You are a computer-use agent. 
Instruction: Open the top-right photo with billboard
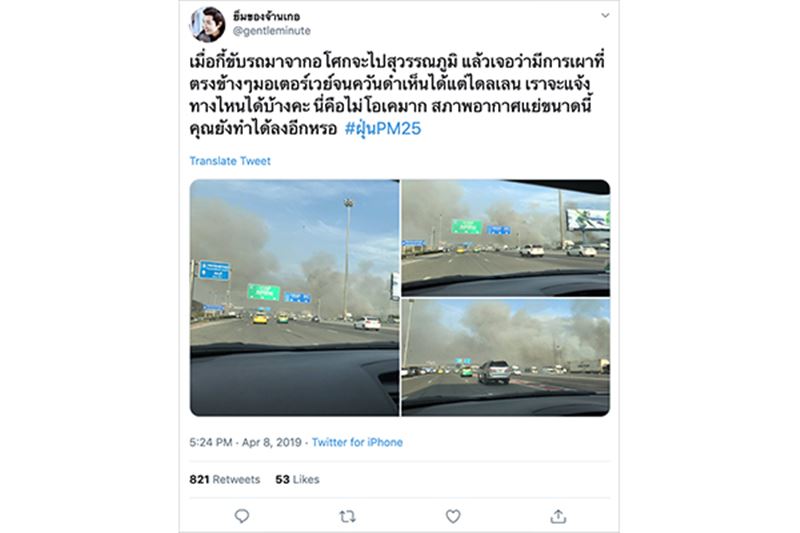506,238
